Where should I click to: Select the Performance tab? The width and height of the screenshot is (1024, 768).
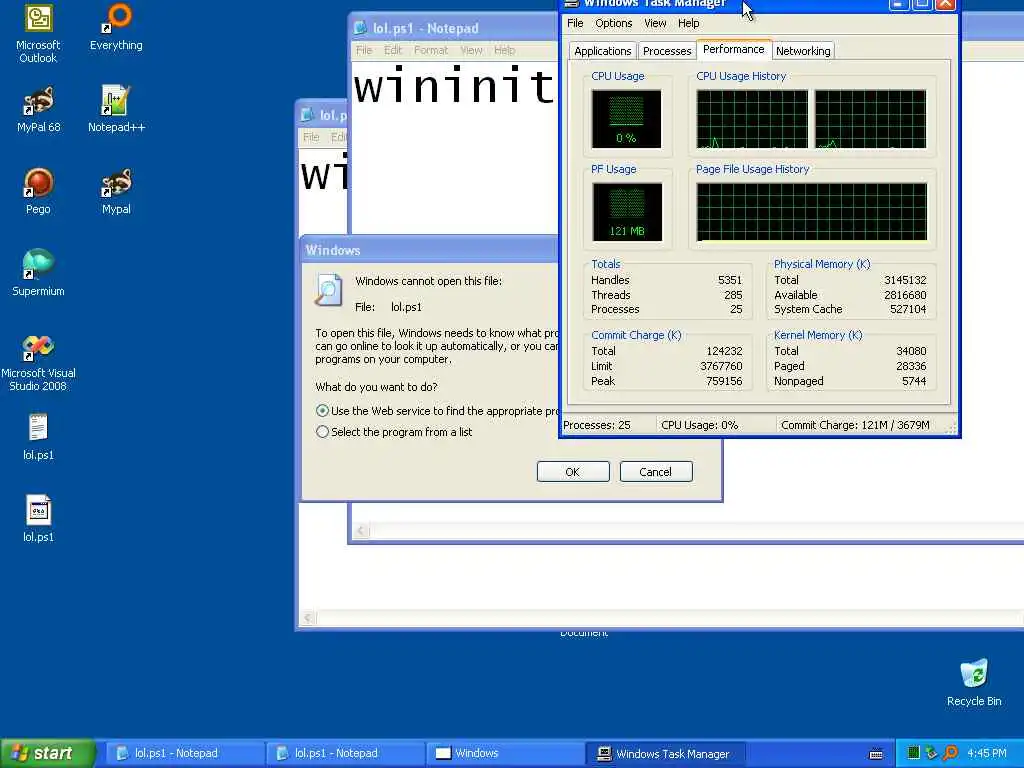point(733,49)
